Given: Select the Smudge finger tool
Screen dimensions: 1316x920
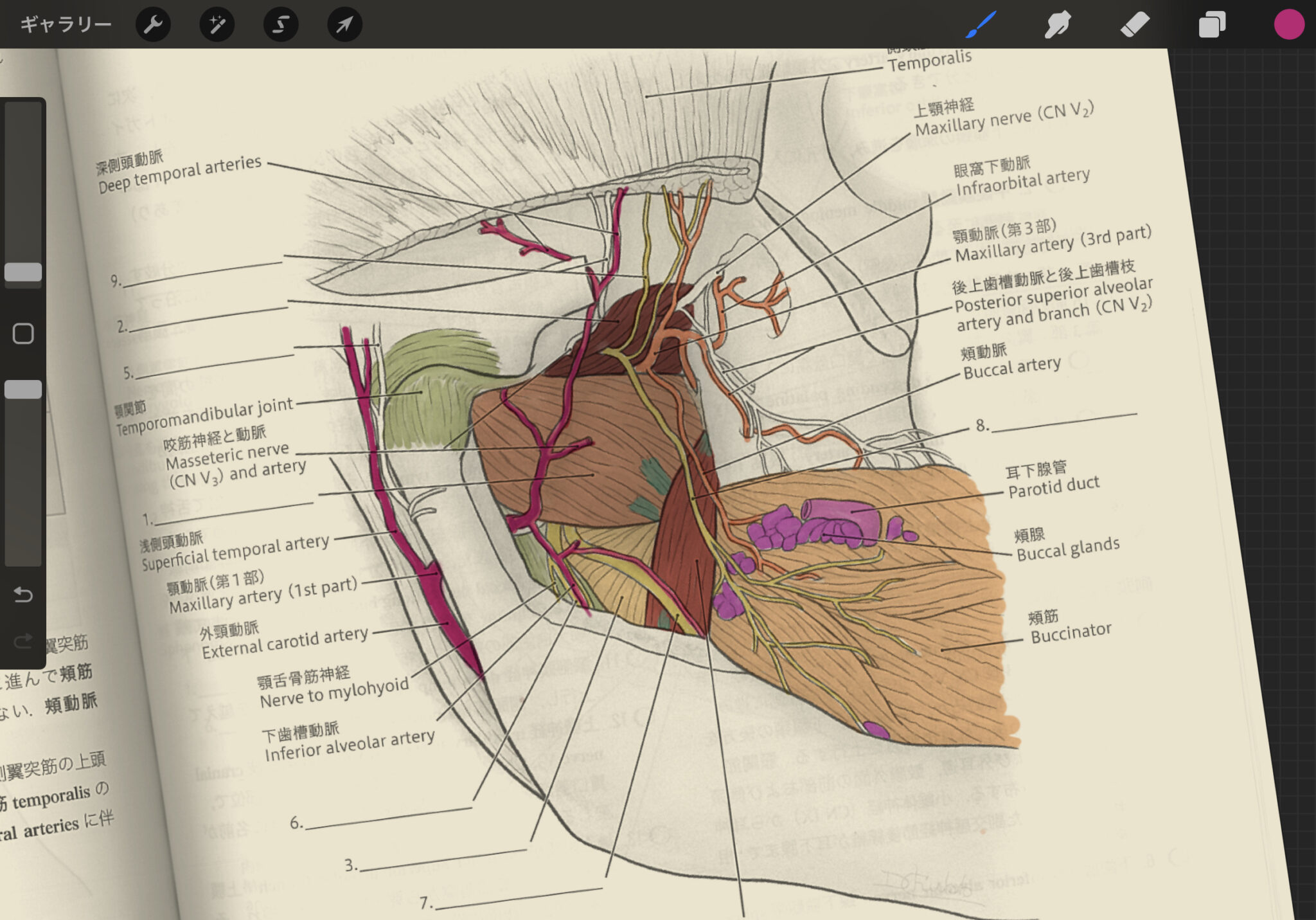Looking at the screenshot, I should [1058, 24].
